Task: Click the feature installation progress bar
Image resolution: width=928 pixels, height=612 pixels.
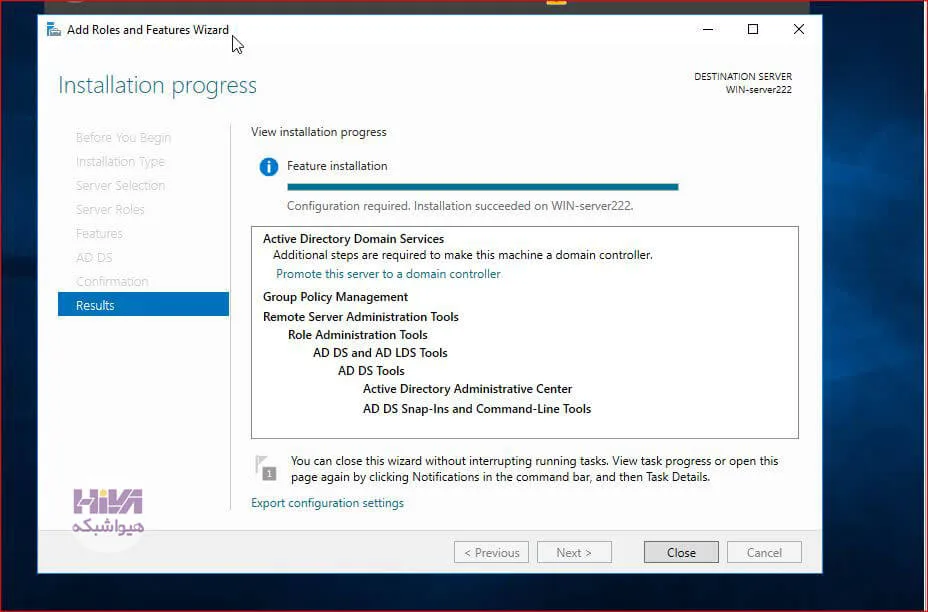Action: pos(482,186)
